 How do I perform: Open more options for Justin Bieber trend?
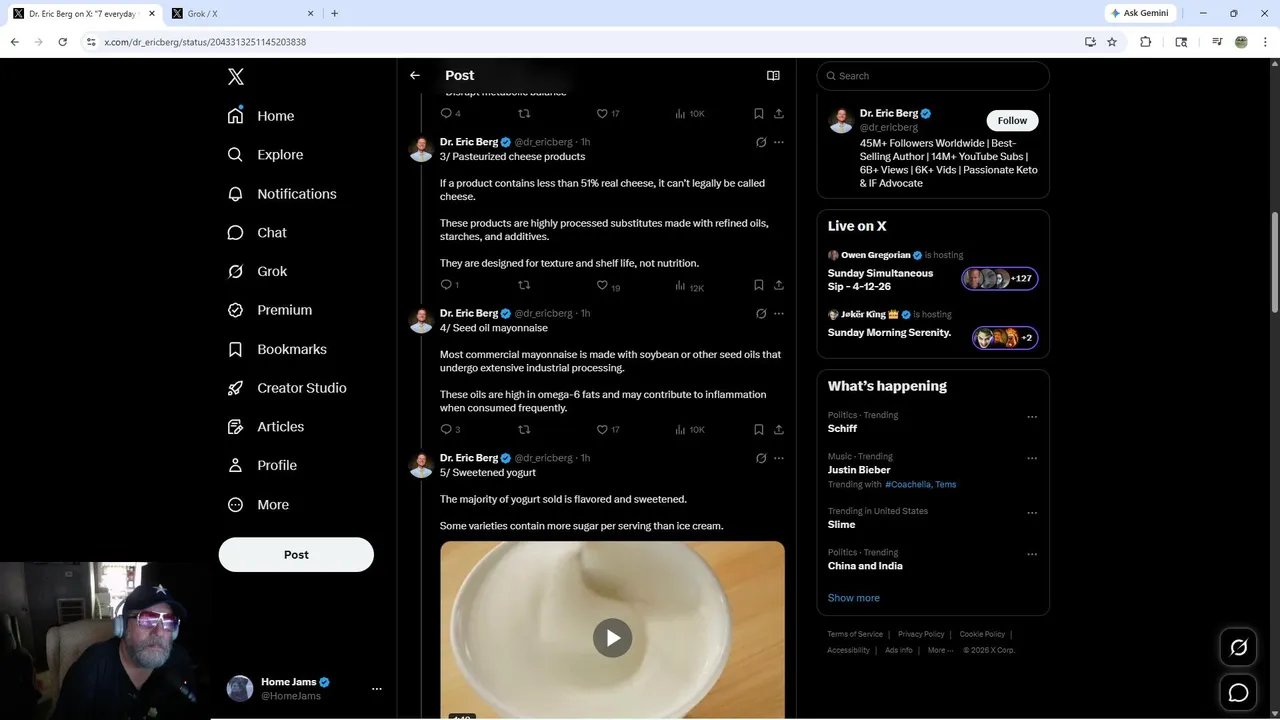point(1032,459)
